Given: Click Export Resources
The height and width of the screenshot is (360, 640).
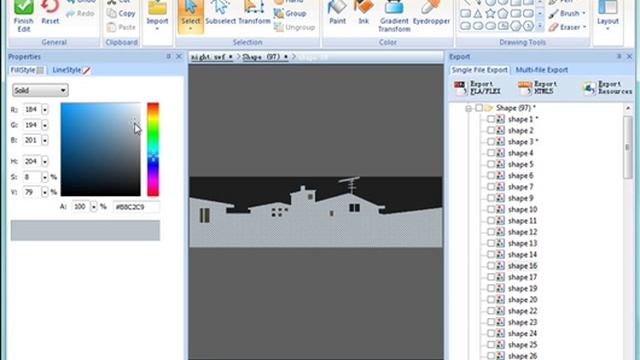Looking at the screenshot, I should pyautogui.click(x=607, y=88).
